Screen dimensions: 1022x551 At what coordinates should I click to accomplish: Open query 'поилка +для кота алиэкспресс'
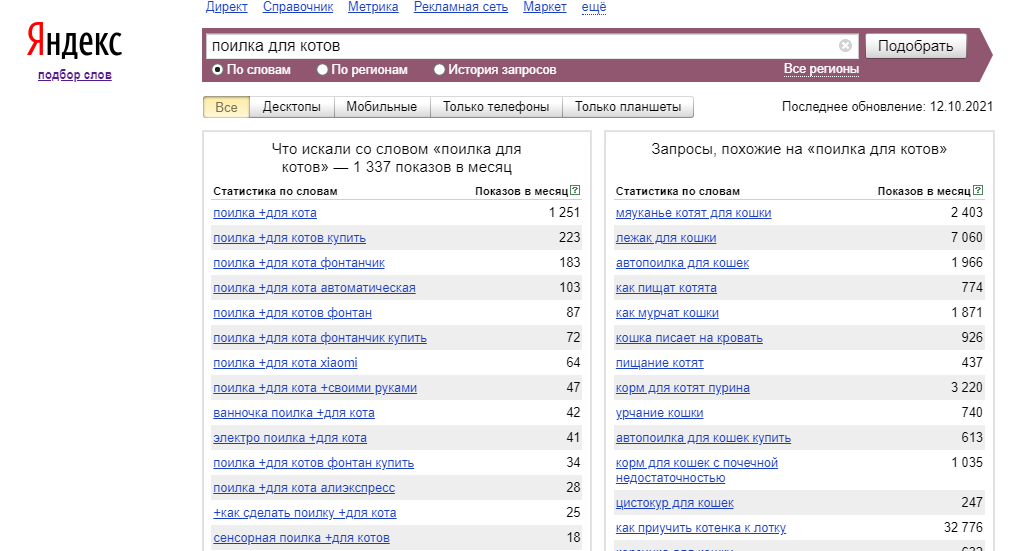[304, 488]
